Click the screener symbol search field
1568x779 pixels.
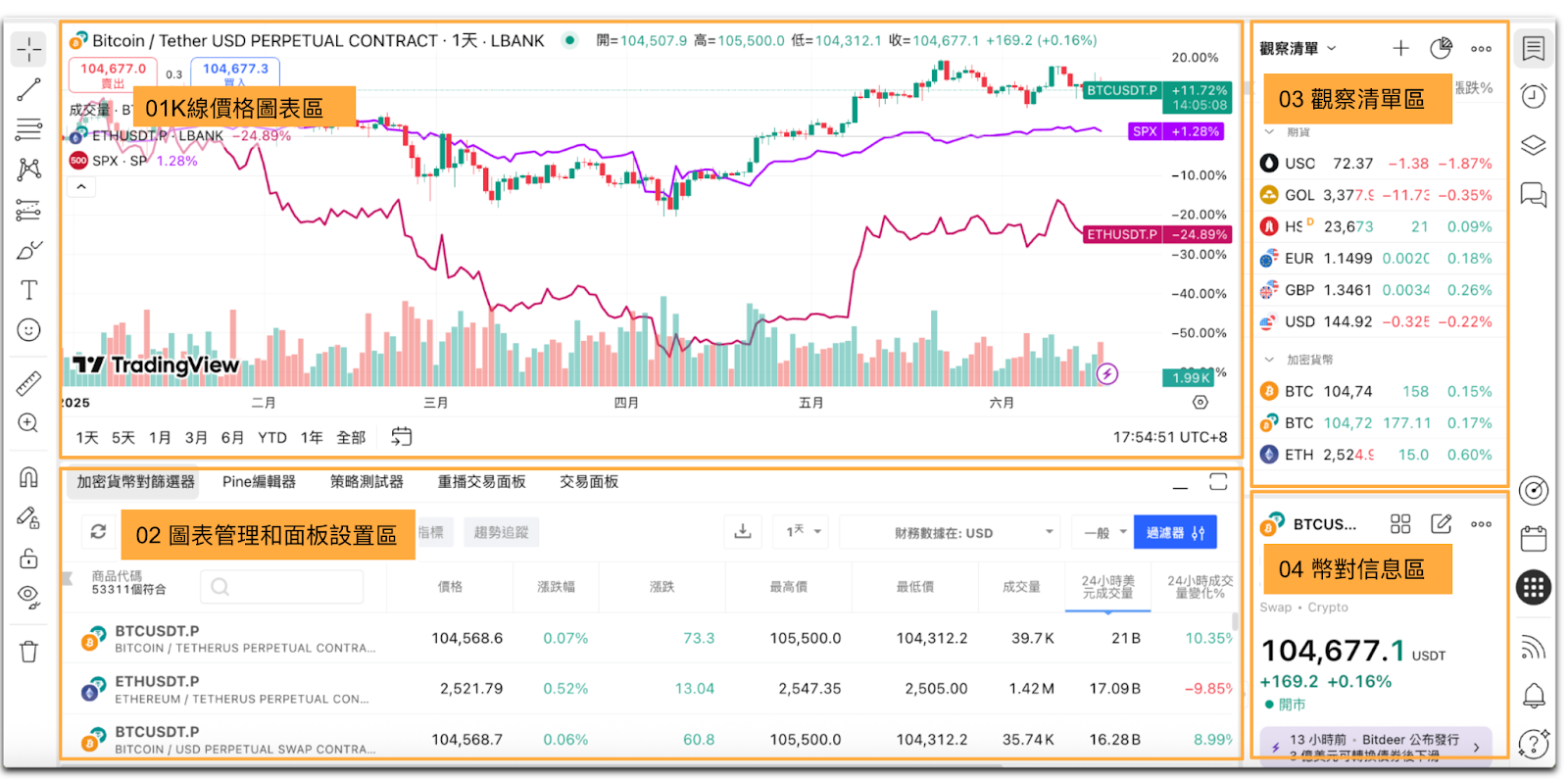point(282,587)
